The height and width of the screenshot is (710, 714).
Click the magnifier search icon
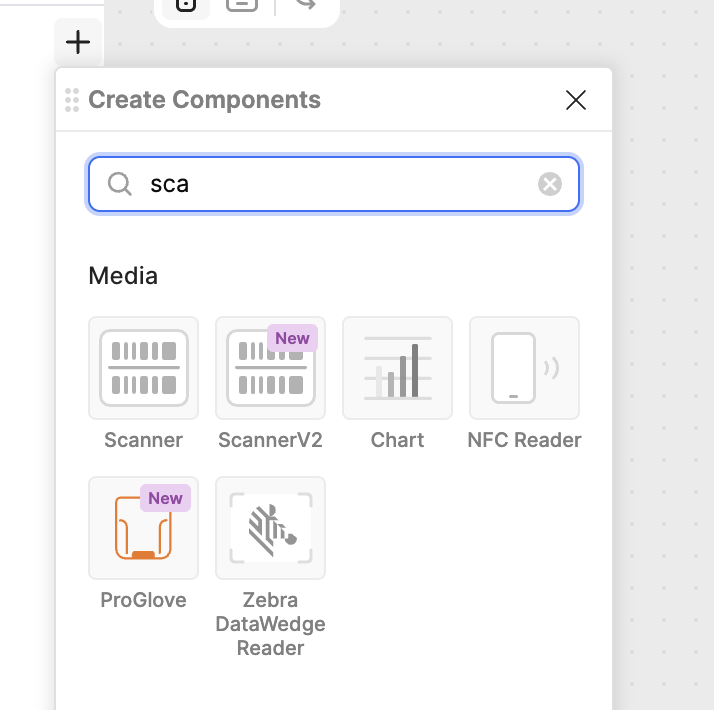click(120, 184)
